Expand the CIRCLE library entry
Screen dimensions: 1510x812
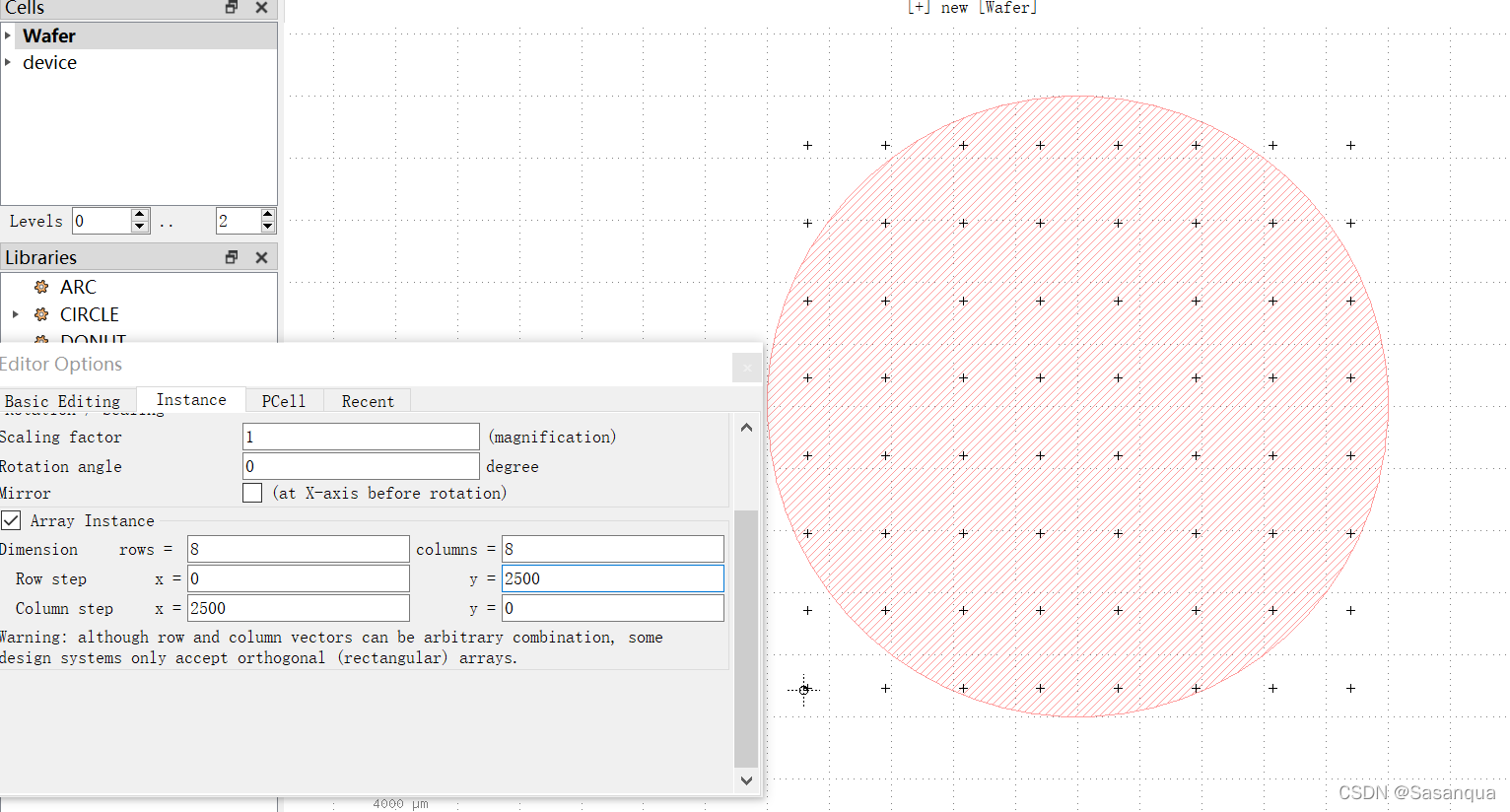15,314
